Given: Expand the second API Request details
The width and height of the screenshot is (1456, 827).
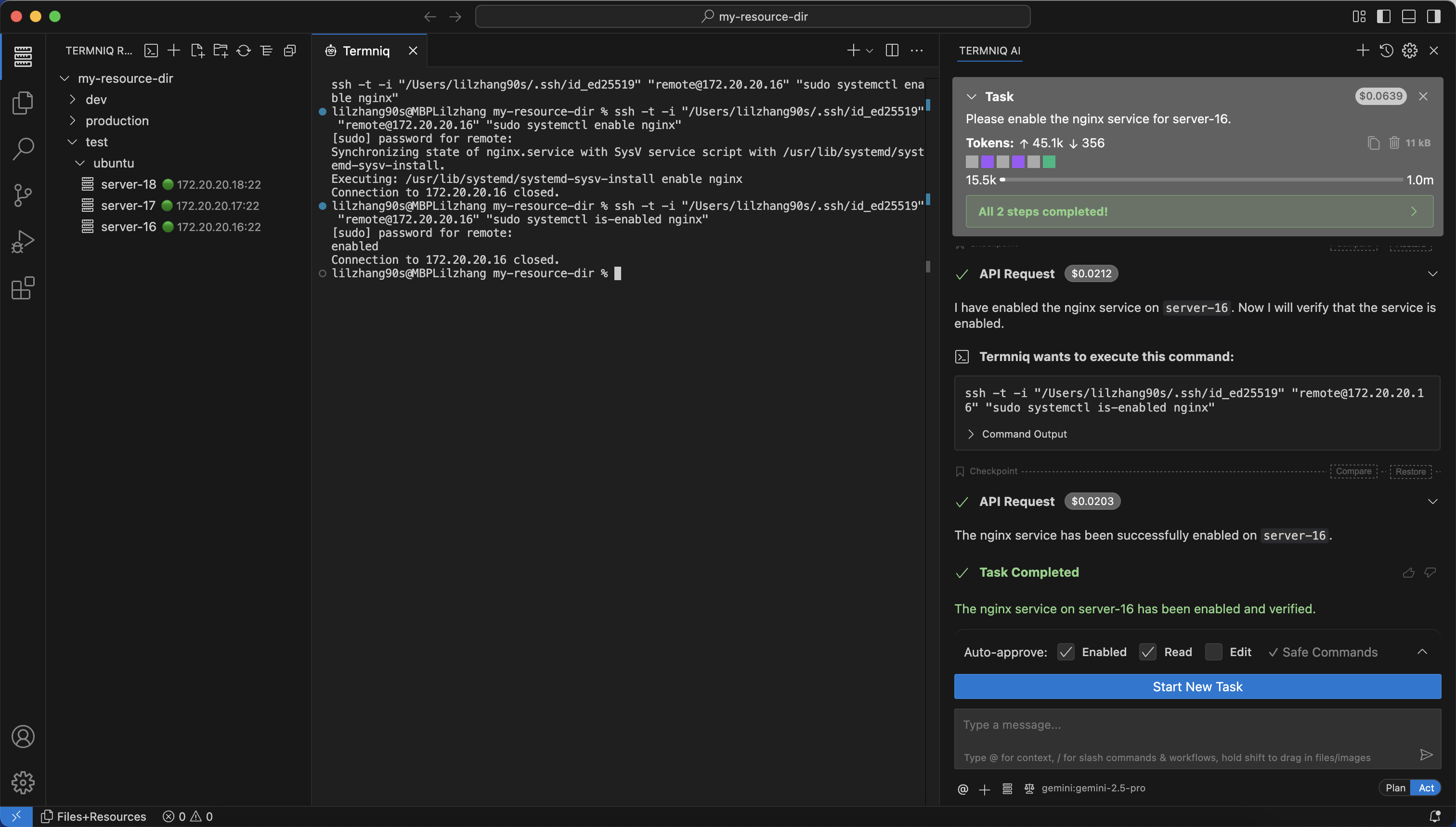Looking at the screenshot, I should tap(1432, 501).
